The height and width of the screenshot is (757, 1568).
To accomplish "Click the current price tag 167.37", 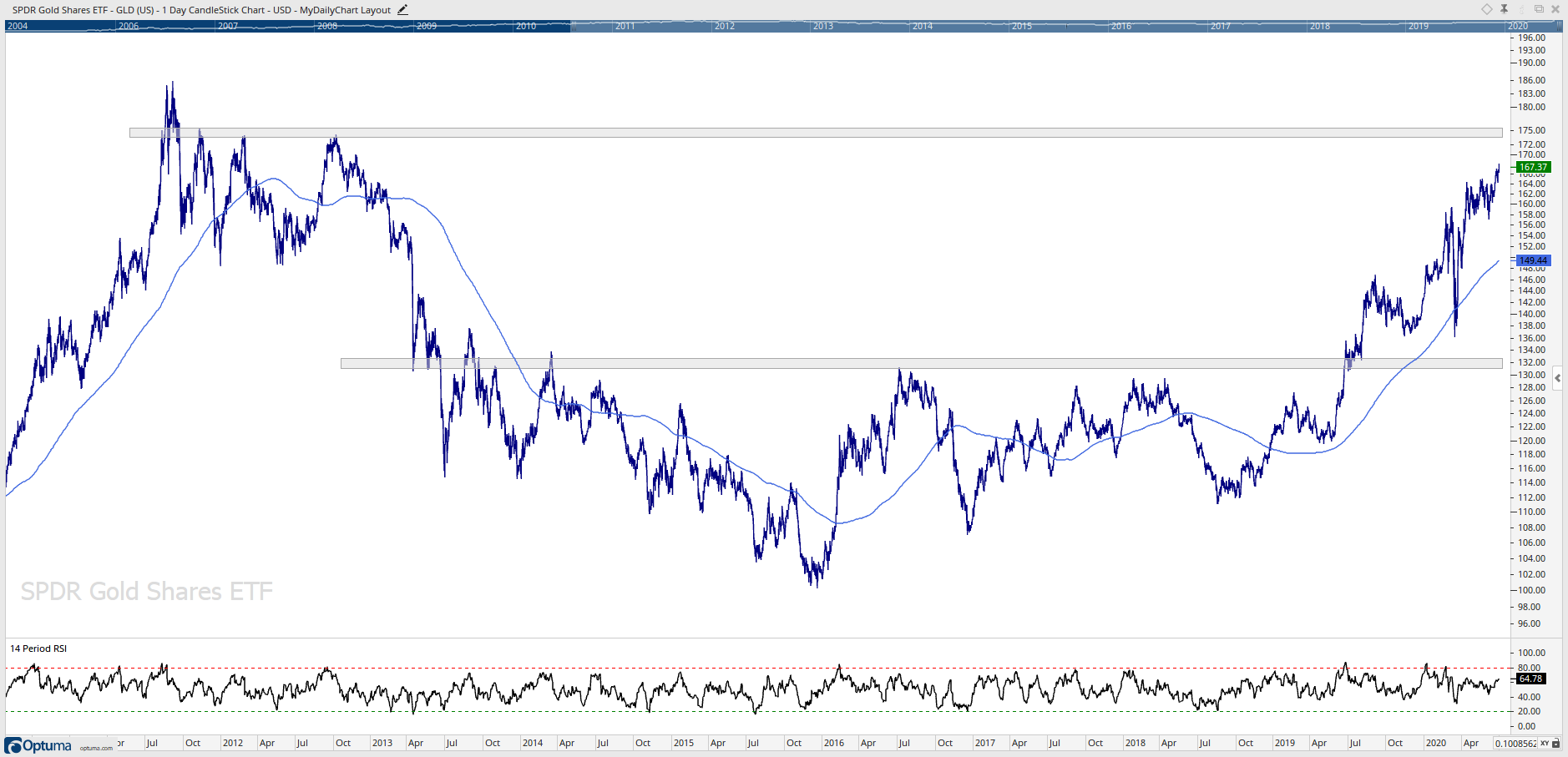I will [1533, 167].
